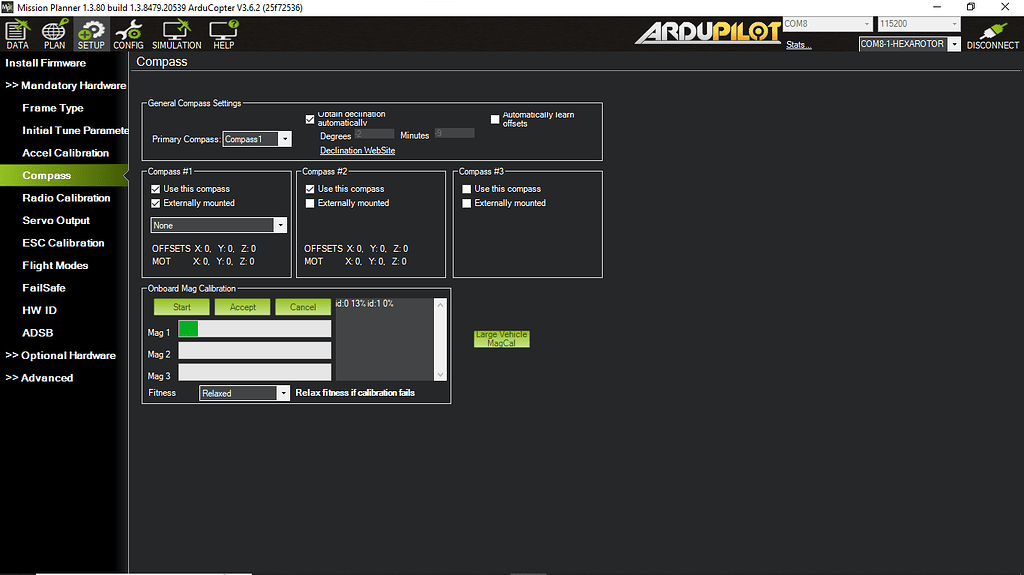Open the PLAN flight planner icon

point(54,34)
